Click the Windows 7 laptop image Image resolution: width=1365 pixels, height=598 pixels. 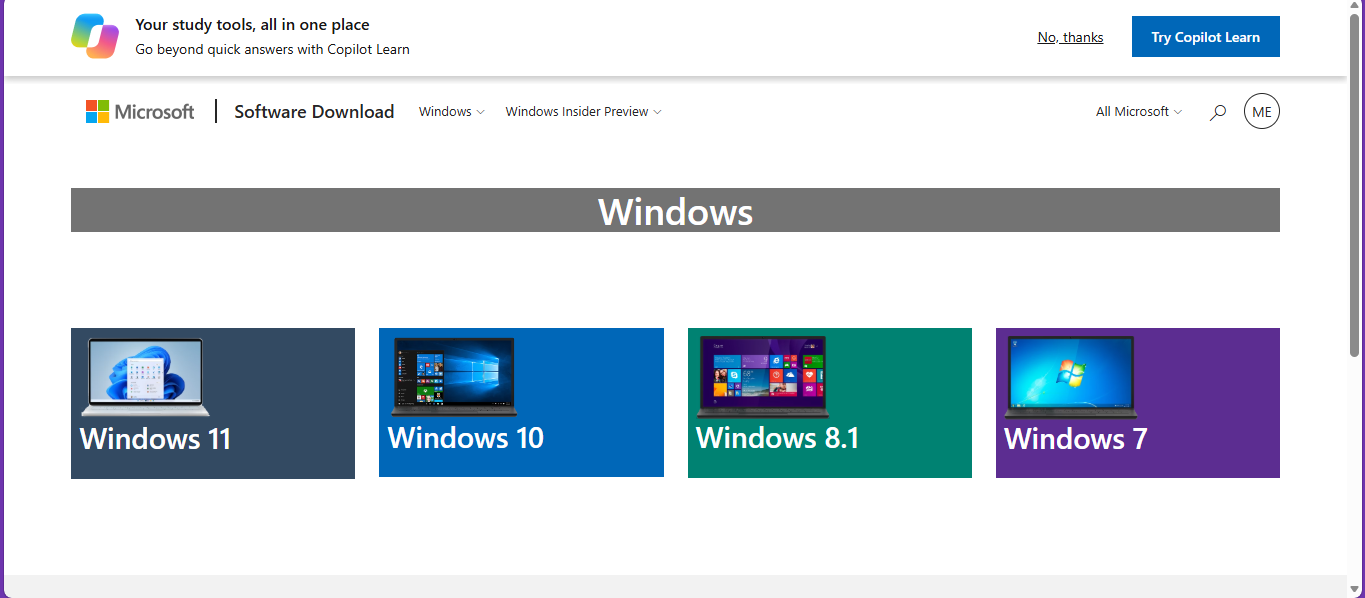[x=1071, y=376]
